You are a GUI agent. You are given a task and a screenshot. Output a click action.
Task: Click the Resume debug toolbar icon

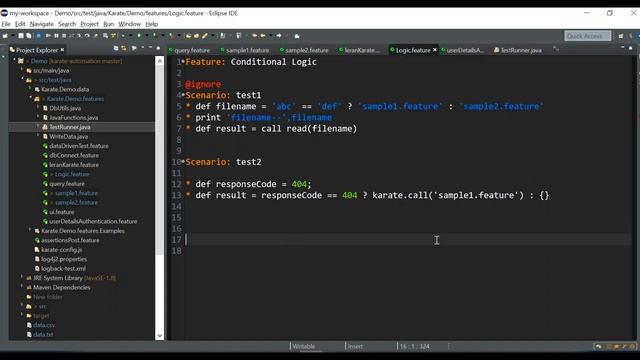(x=48, y=36)
